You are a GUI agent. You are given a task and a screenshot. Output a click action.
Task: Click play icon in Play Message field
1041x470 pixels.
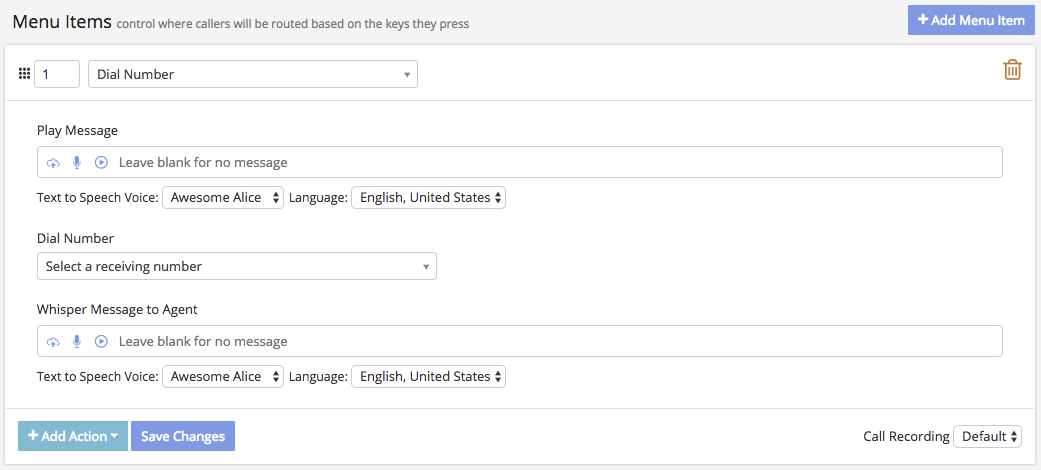click(101, 163)
